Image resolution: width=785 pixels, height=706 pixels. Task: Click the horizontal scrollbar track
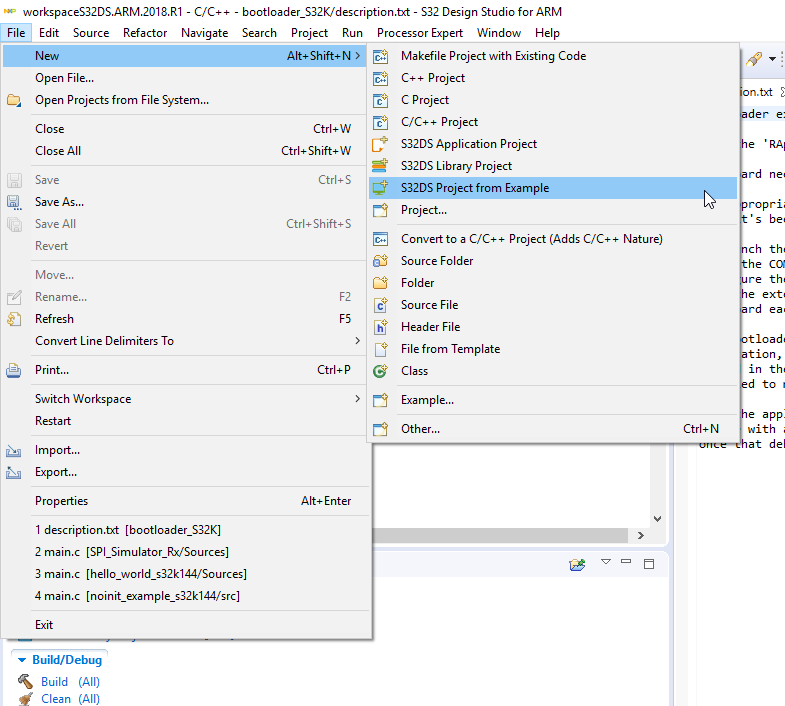pos(501,535)
